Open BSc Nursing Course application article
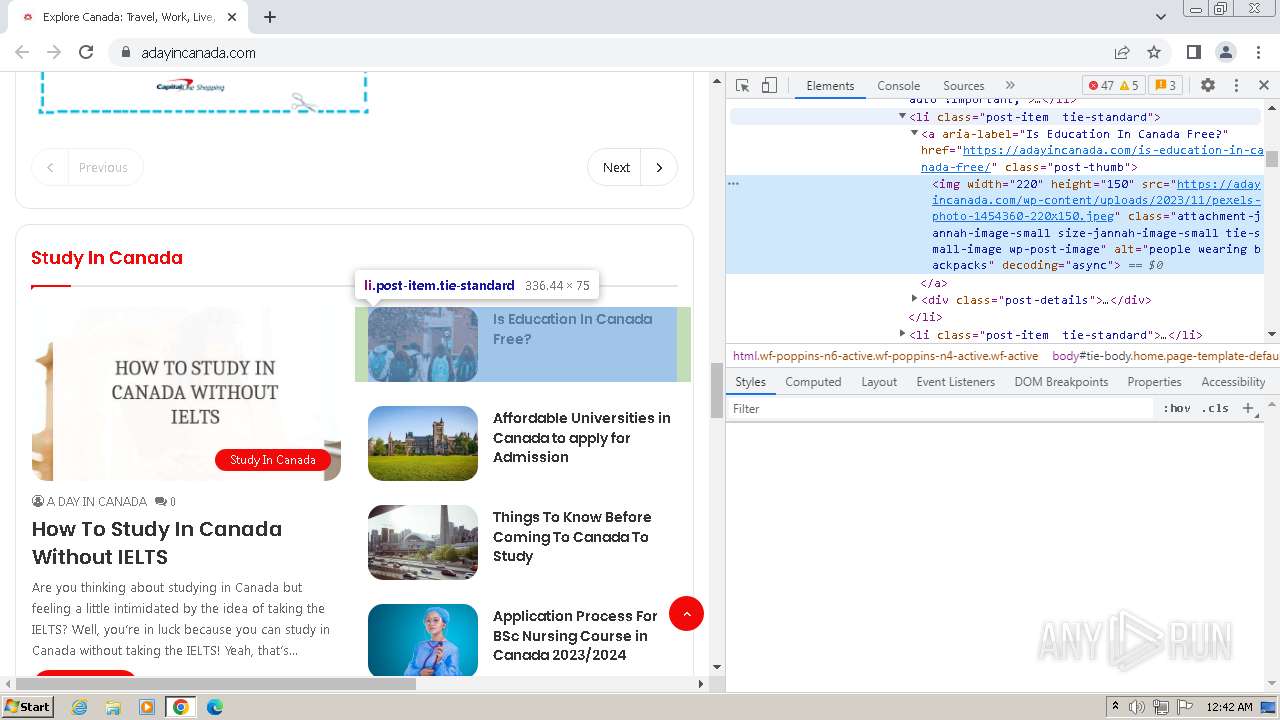1280x720 pixels. [575, 635]
